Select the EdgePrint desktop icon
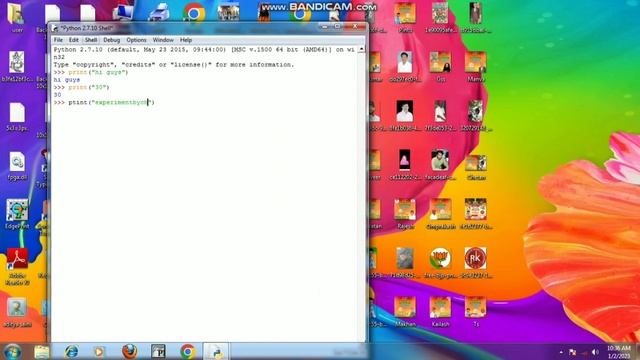The width and height of the screenshot is (640, 360). tap(17, 214)
